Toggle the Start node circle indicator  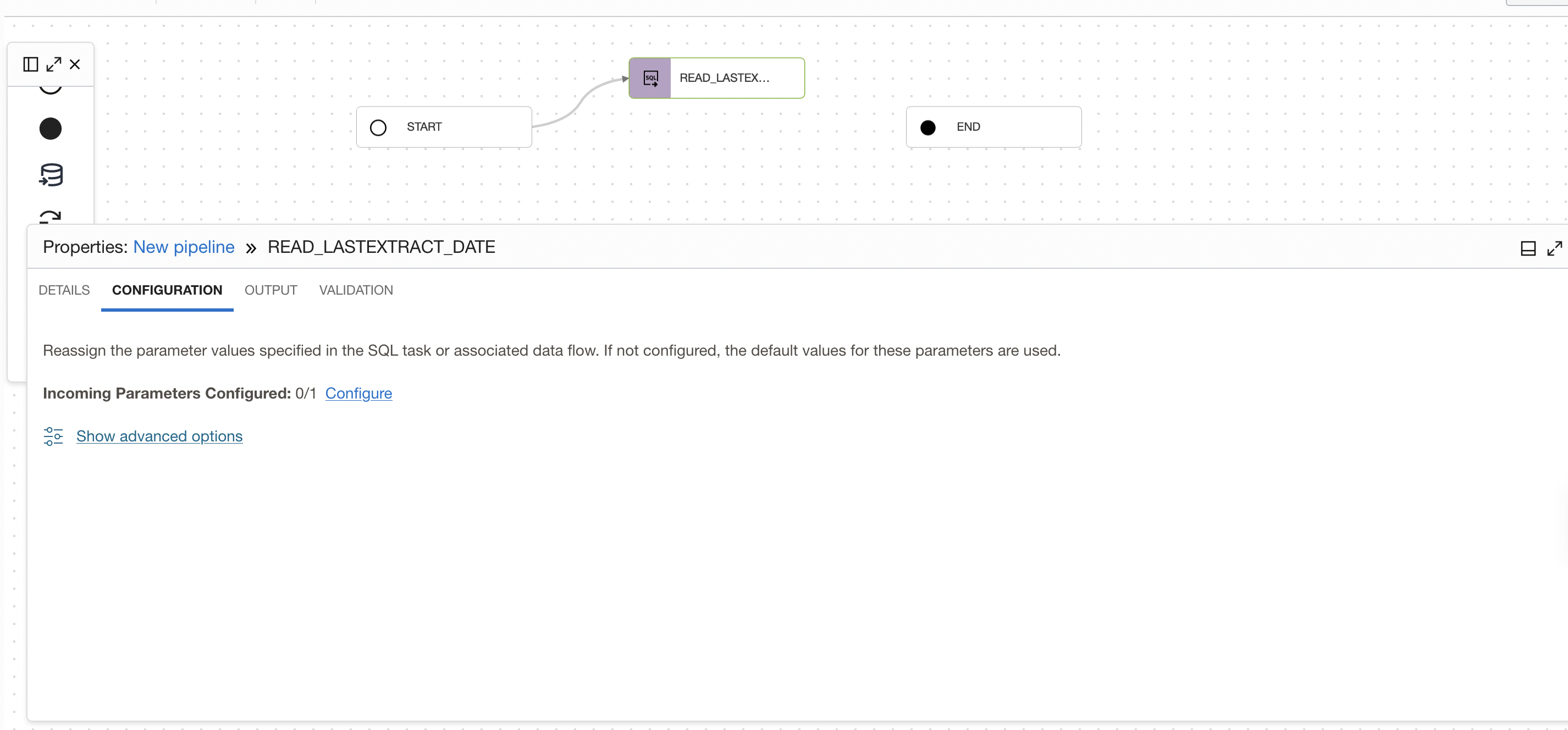pos(378,127)
